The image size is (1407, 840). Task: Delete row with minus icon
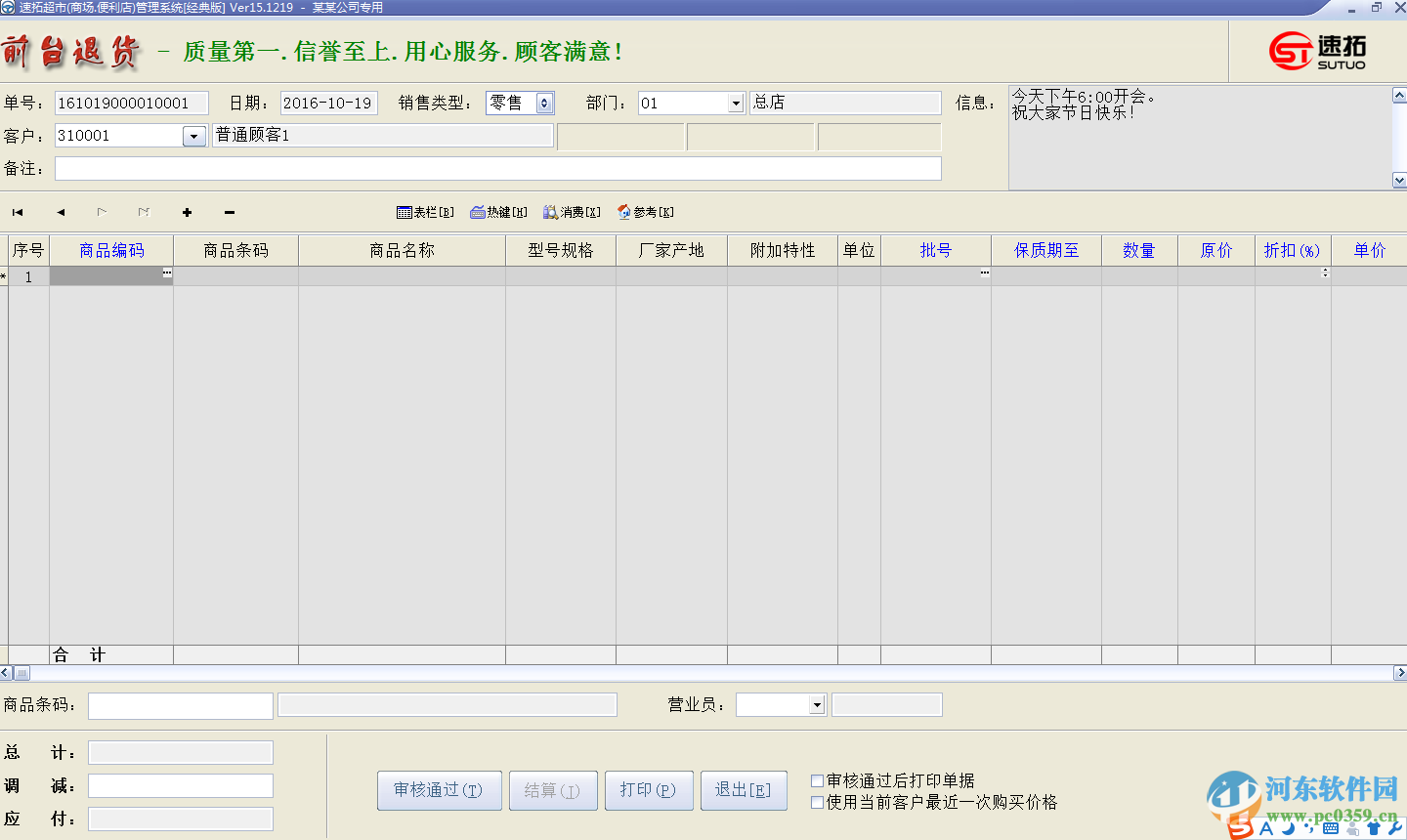230,212
